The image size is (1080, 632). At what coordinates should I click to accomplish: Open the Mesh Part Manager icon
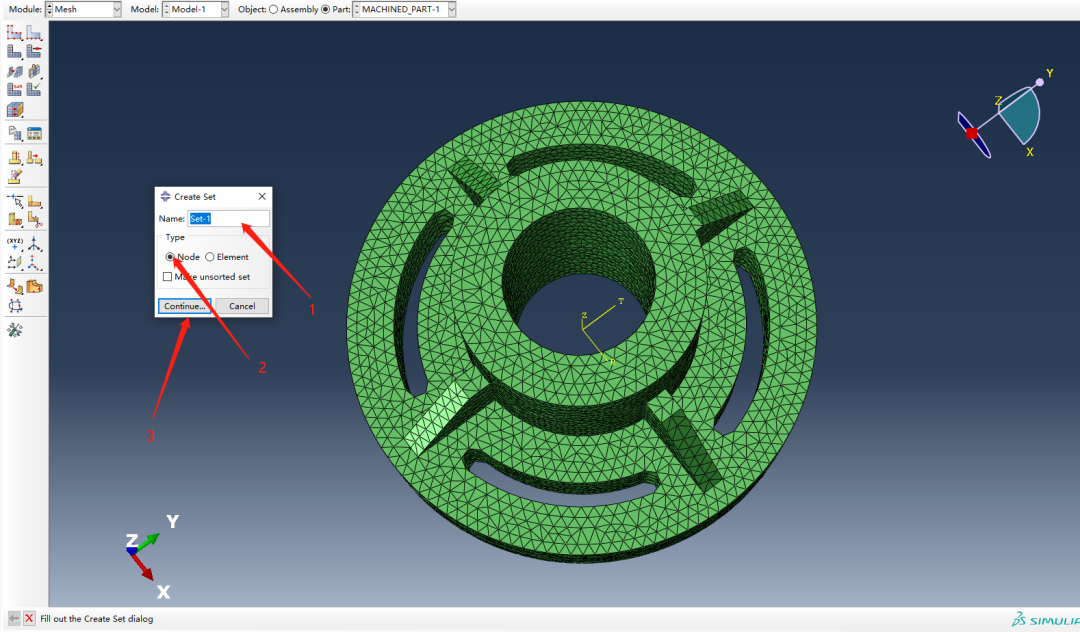[x=34, y=134]
